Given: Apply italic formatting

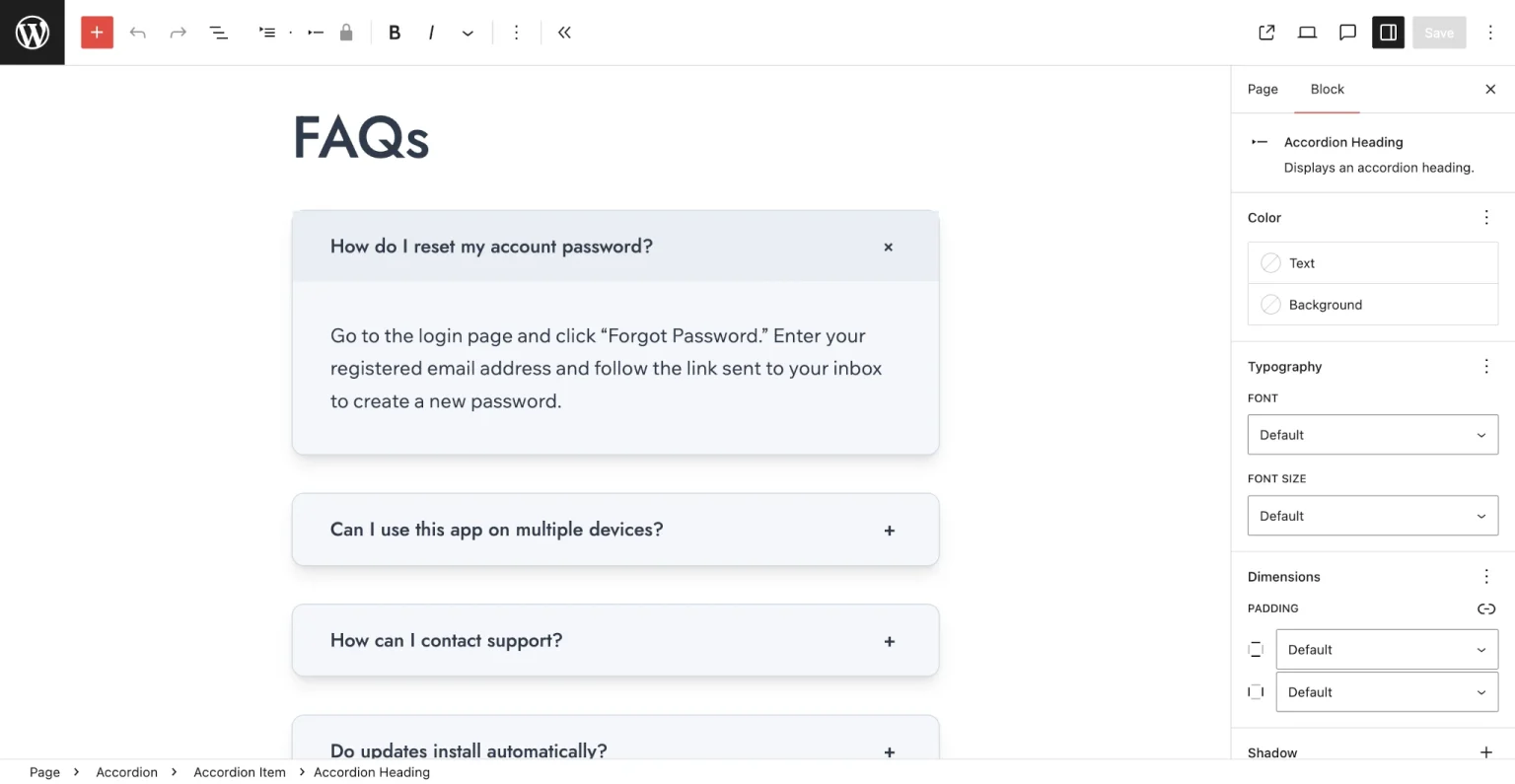Looking at the screenshot, I should point(431,32).
